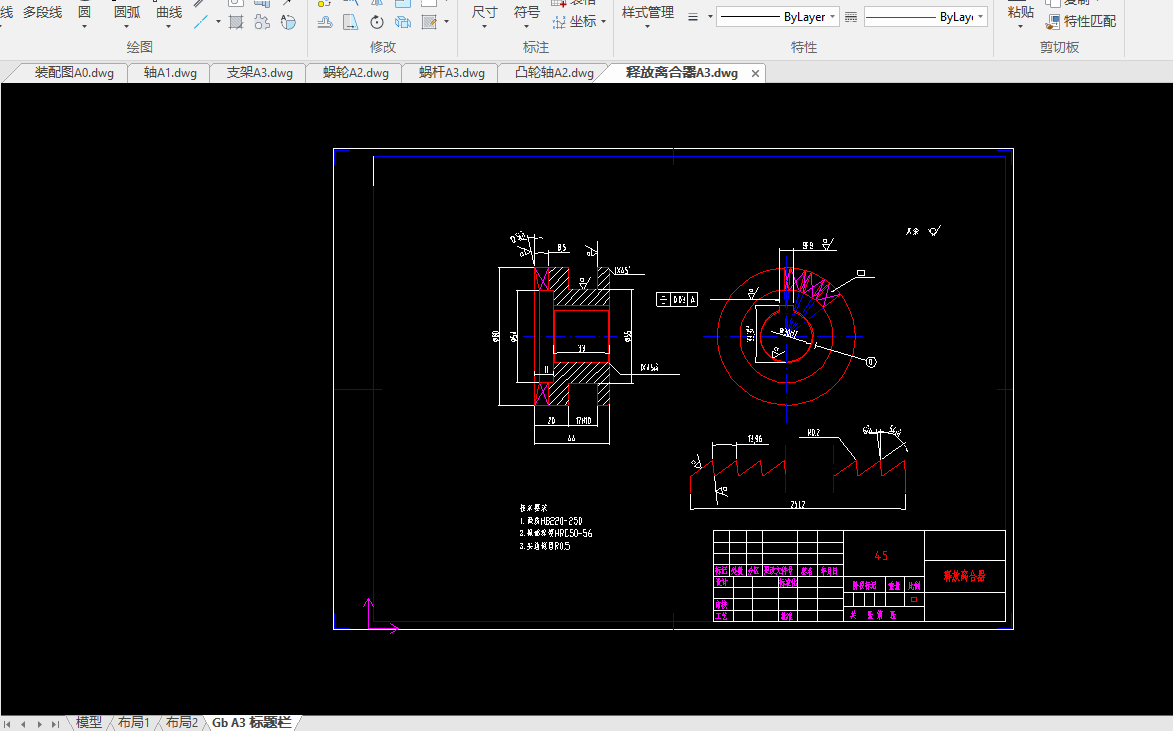Open the red ByLayer color combo box
Image resolution: width=1173 pixels, height=731 pixels.
tap(925, 16)
